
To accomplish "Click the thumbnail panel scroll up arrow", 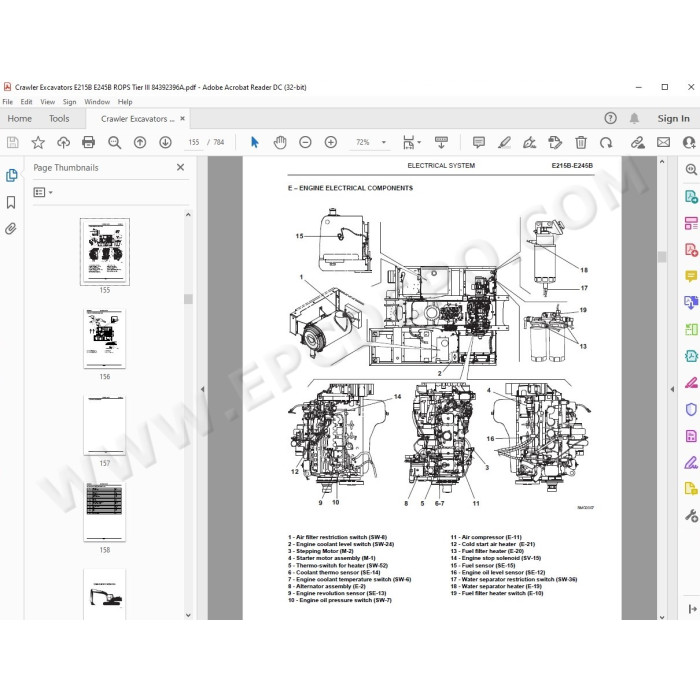I will [x=188, y=215].
